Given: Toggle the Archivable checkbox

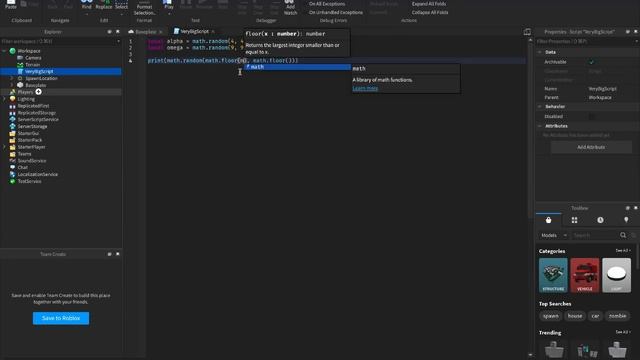Looking at the screenshot, I should click(x=591, y=62).
